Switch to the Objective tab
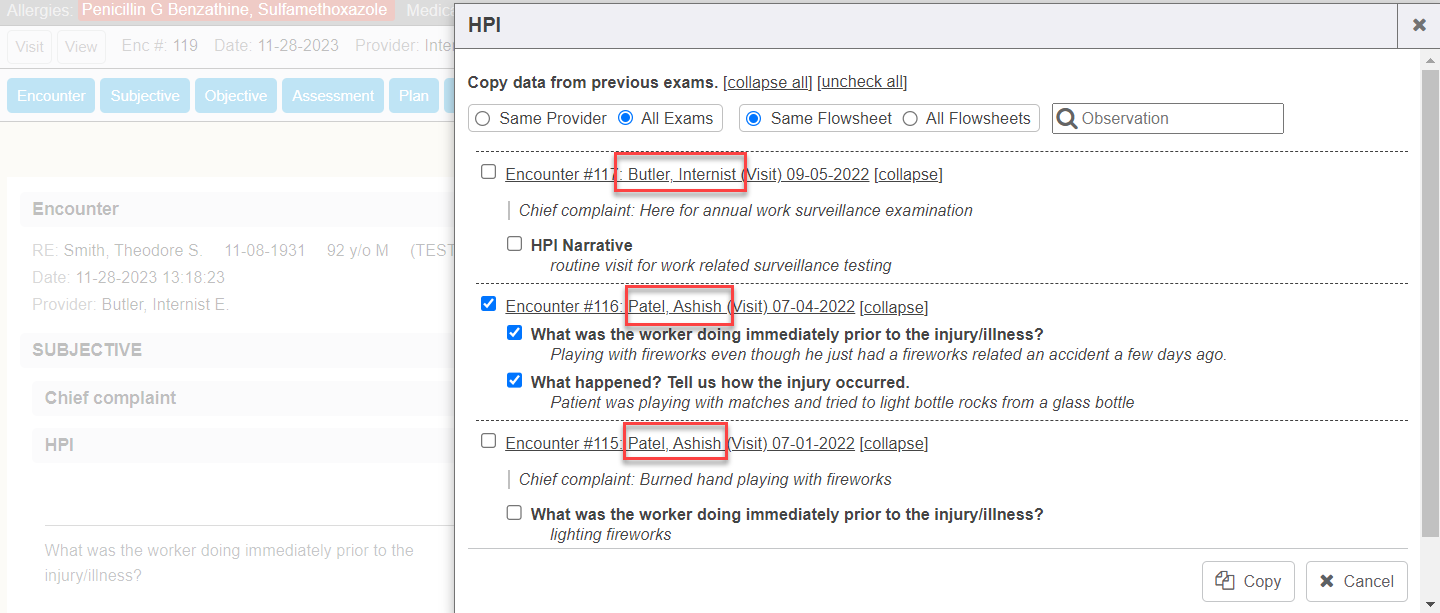This screenshot has height=613, width=1440. pos(236,96)
